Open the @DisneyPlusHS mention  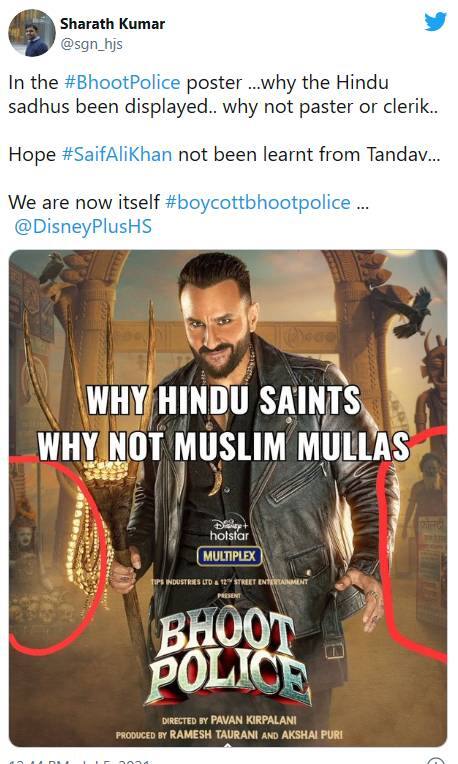(83, 227)
